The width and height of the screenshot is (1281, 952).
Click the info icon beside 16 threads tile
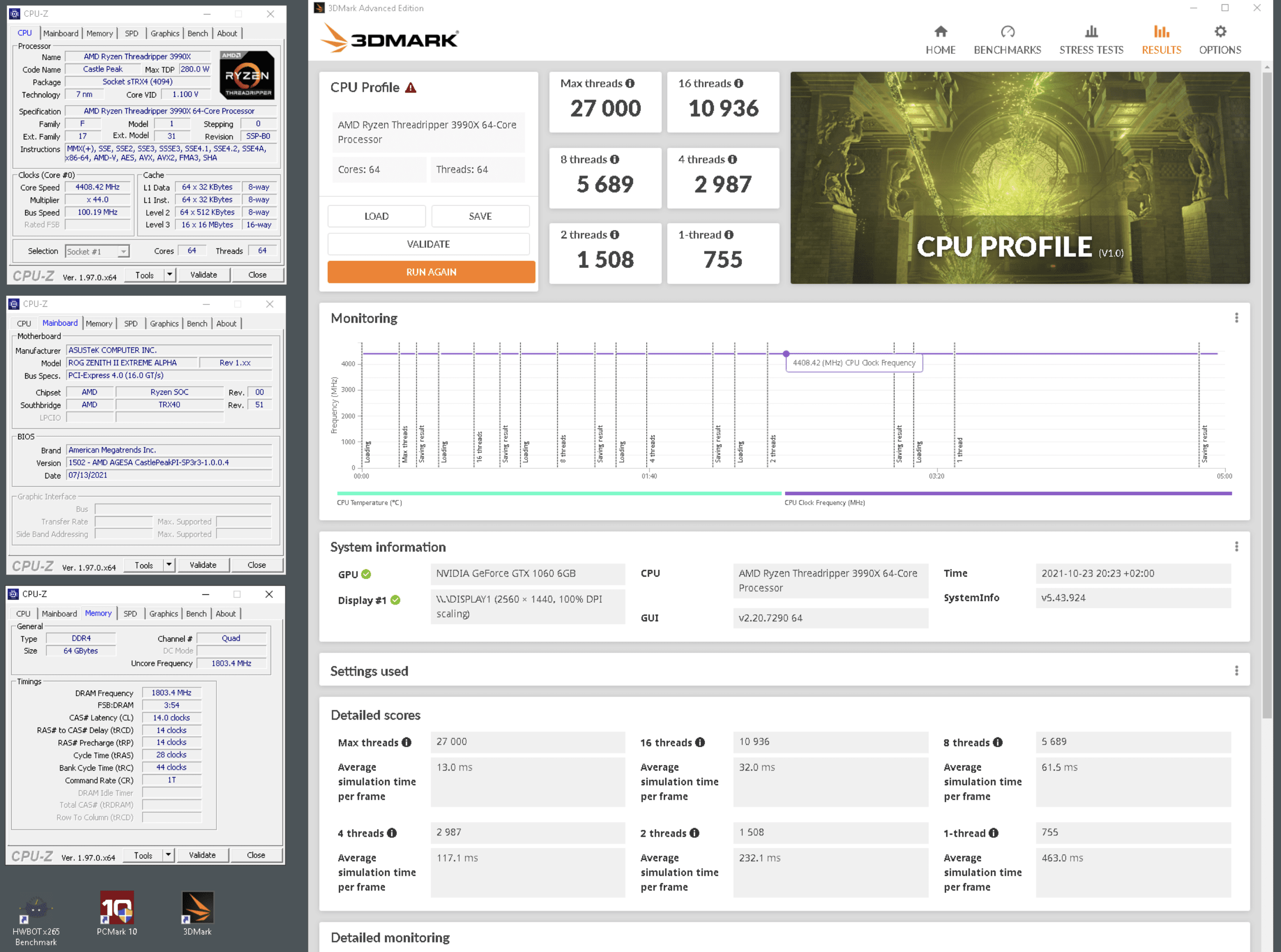pyautogui.click(x=738, y=84)
